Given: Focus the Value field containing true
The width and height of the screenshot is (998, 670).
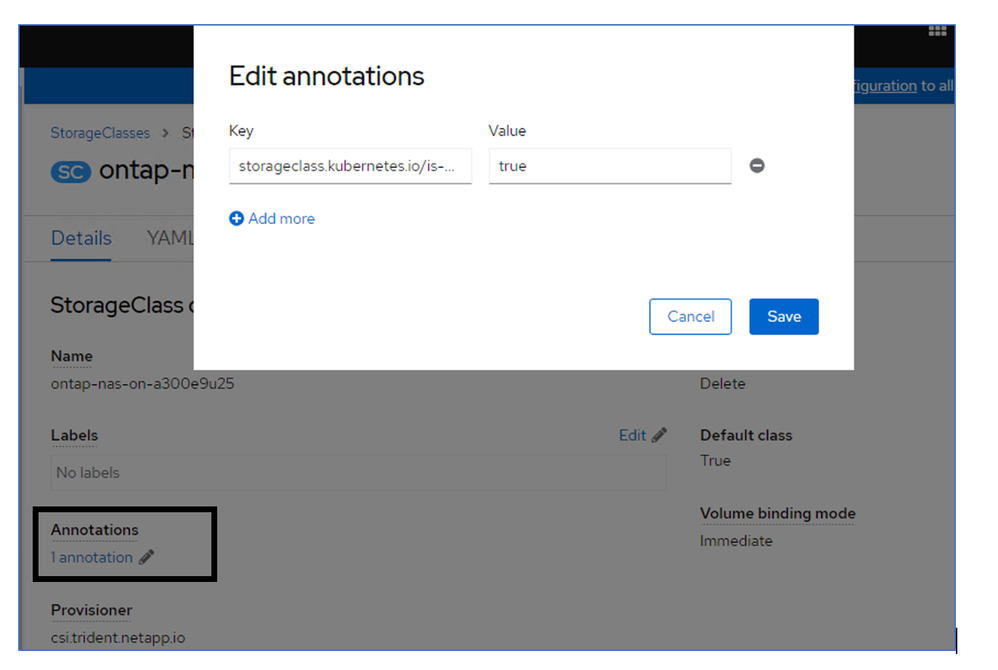Looking at the screenshot, I should tap(609, 166).
